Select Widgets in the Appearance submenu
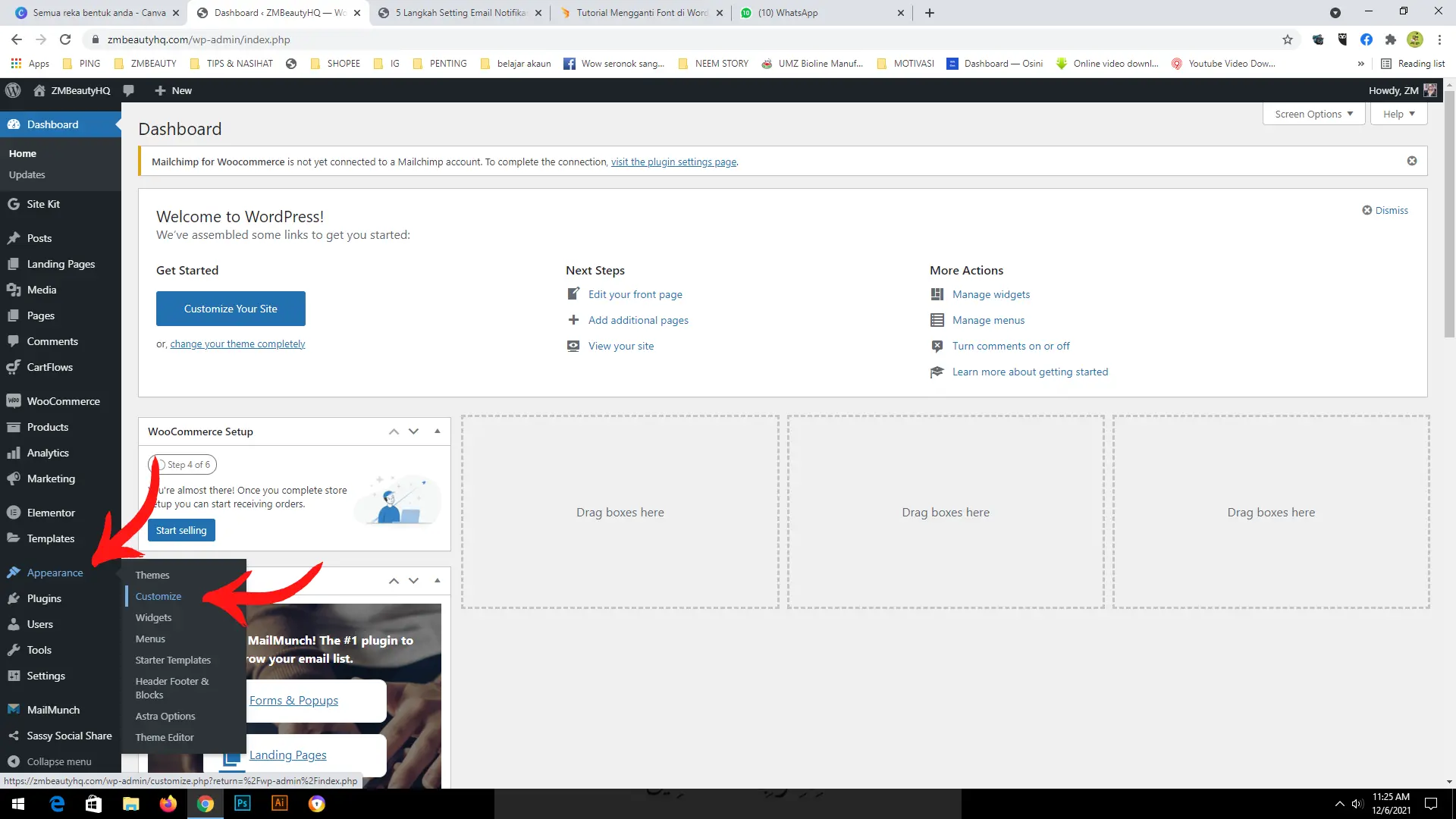The image size is (1456, 819). pos(153,617)
